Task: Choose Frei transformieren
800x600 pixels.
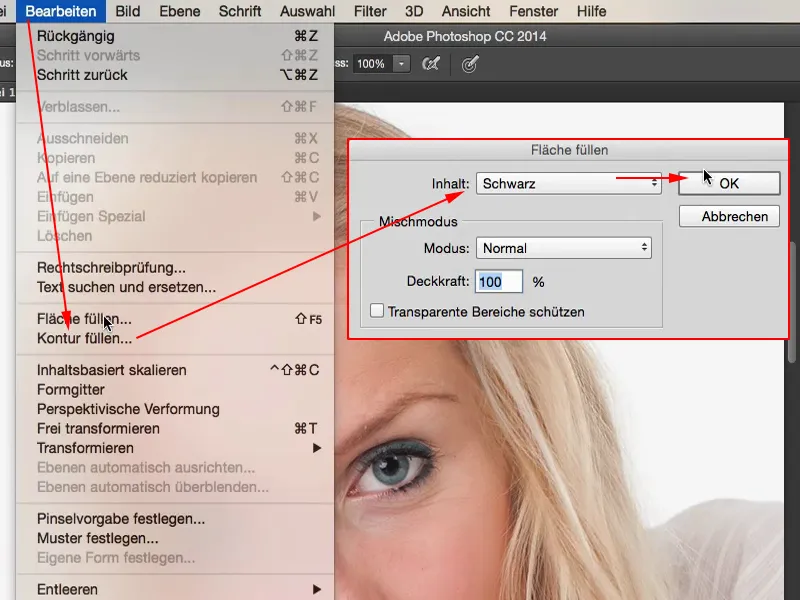Action: tap(176, 429)
